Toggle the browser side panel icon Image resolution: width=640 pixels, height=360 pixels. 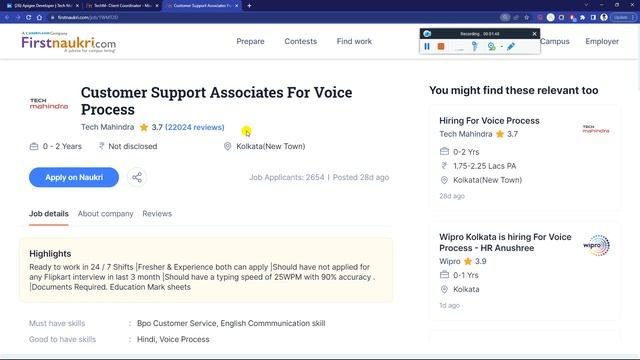tap(593, 18)
